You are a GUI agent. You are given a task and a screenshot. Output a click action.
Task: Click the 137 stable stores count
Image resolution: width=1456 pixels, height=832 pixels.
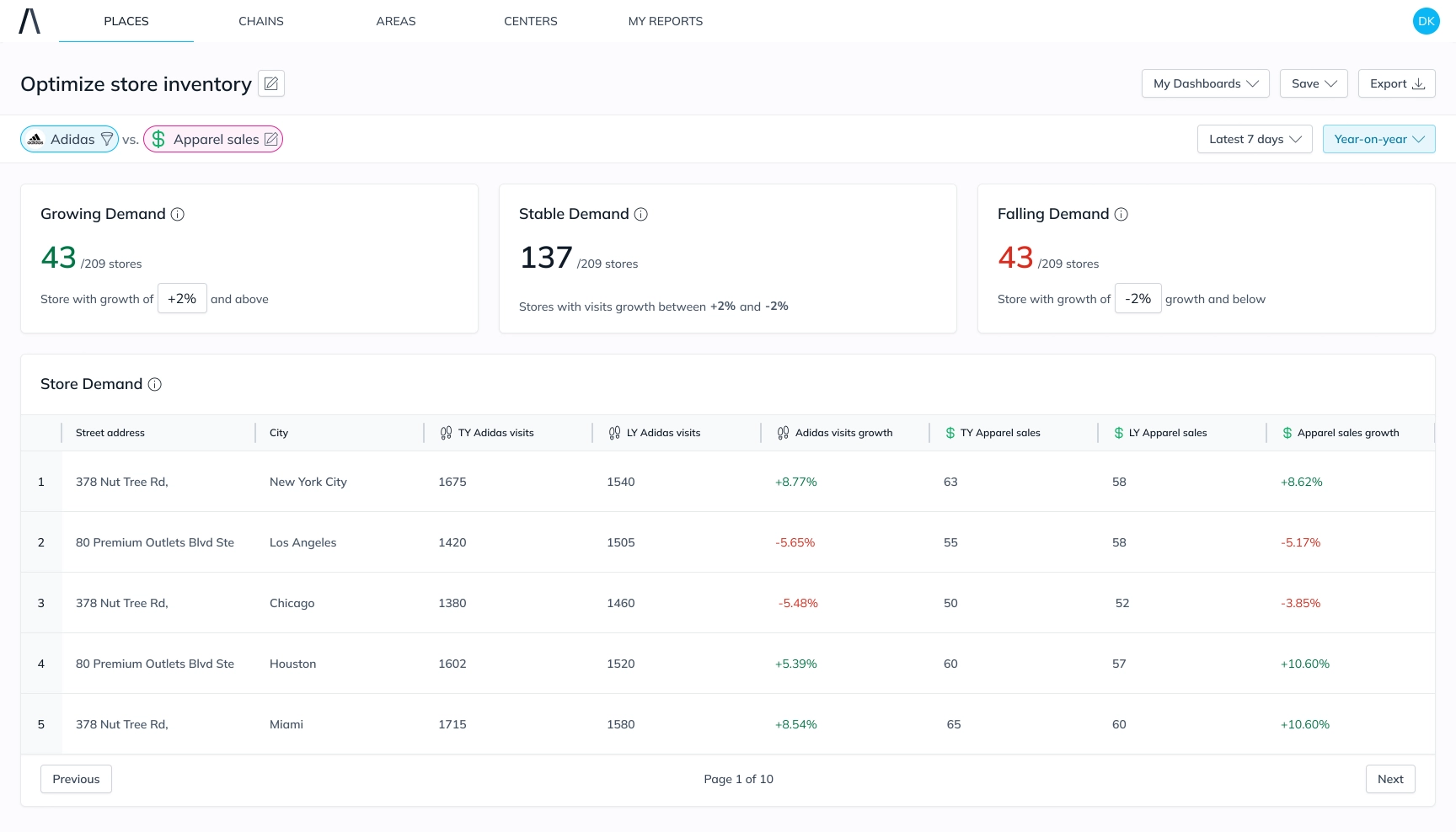click(x=546, y=257)
